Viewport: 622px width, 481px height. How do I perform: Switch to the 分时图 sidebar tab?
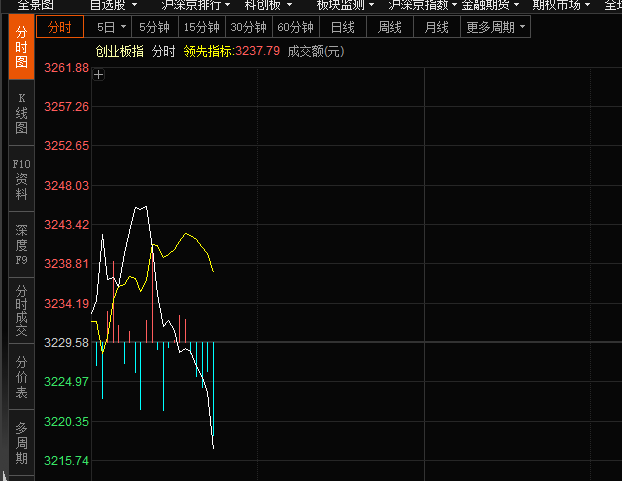(21, 48)
